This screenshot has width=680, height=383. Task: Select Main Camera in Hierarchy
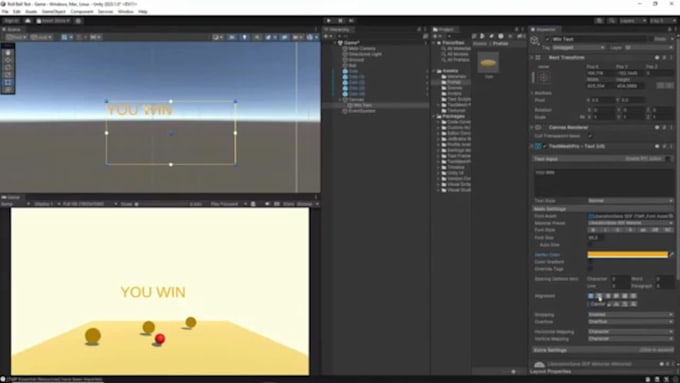coord(362,49)
